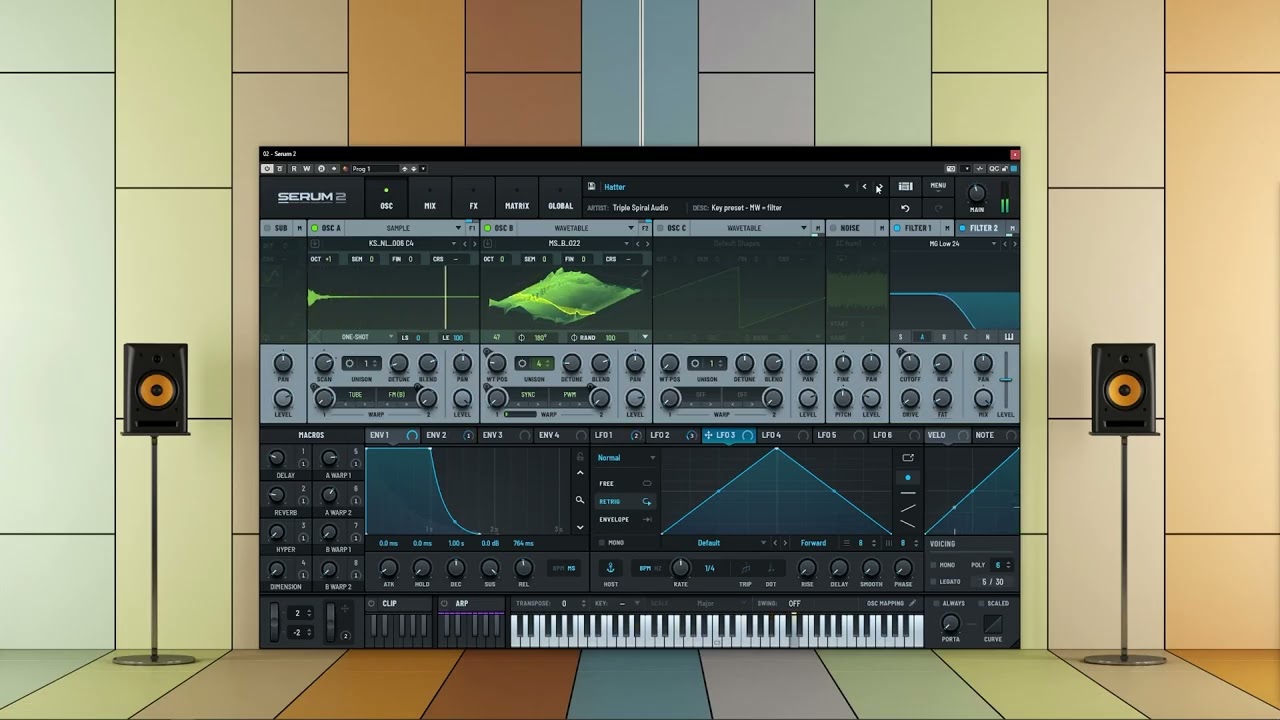Open the preset browser list icon
The width and height of the screenshot is (1280, 720).
pyautogui.click(x=905, y=186)
